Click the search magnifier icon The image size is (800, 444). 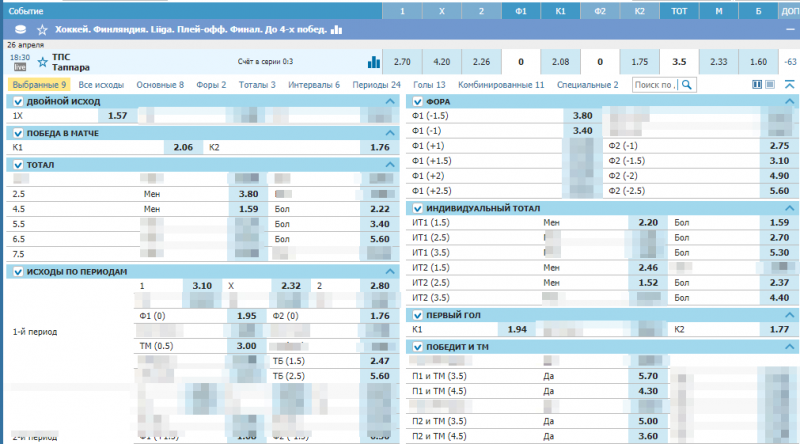(x=686, y=85)
